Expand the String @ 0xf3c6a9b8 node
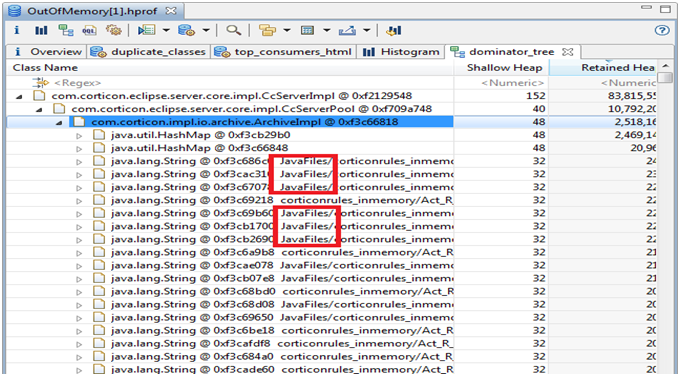The height and width of the screenshot is (376, 680). click(x=79, y=252)
